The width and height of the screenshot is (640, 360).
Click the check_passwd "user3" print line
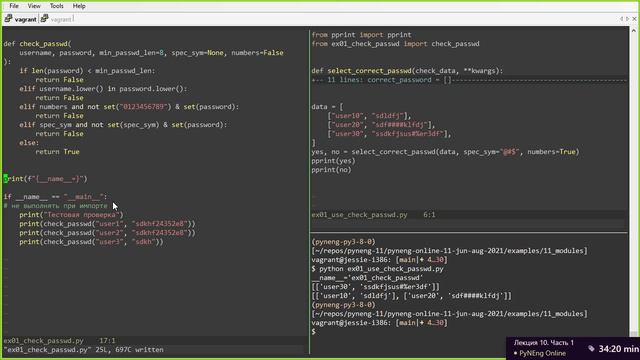pos(91,242)
